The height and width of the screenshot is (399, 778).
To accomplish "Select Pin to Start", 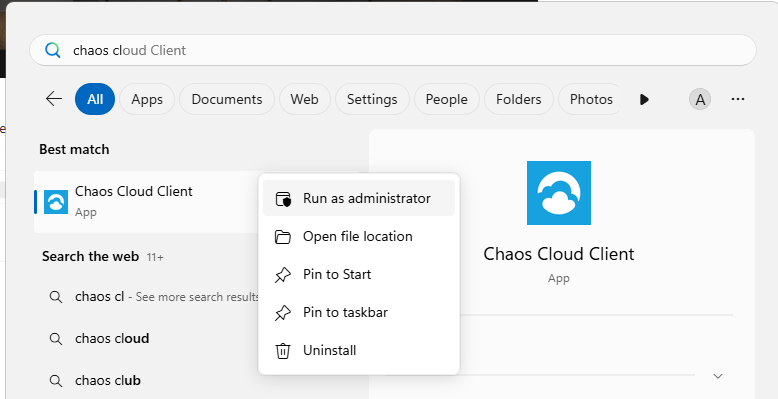I will (x=359, y=274).
